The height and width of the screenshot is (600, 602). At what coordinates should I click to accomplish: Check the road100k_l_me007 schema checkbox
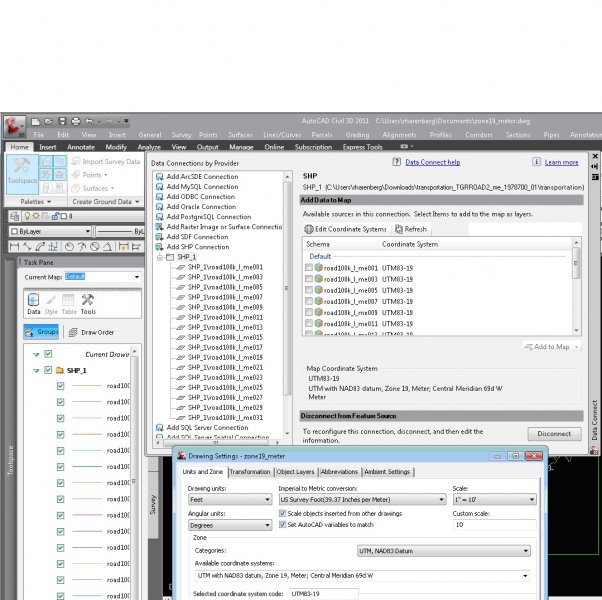point(309,301)
